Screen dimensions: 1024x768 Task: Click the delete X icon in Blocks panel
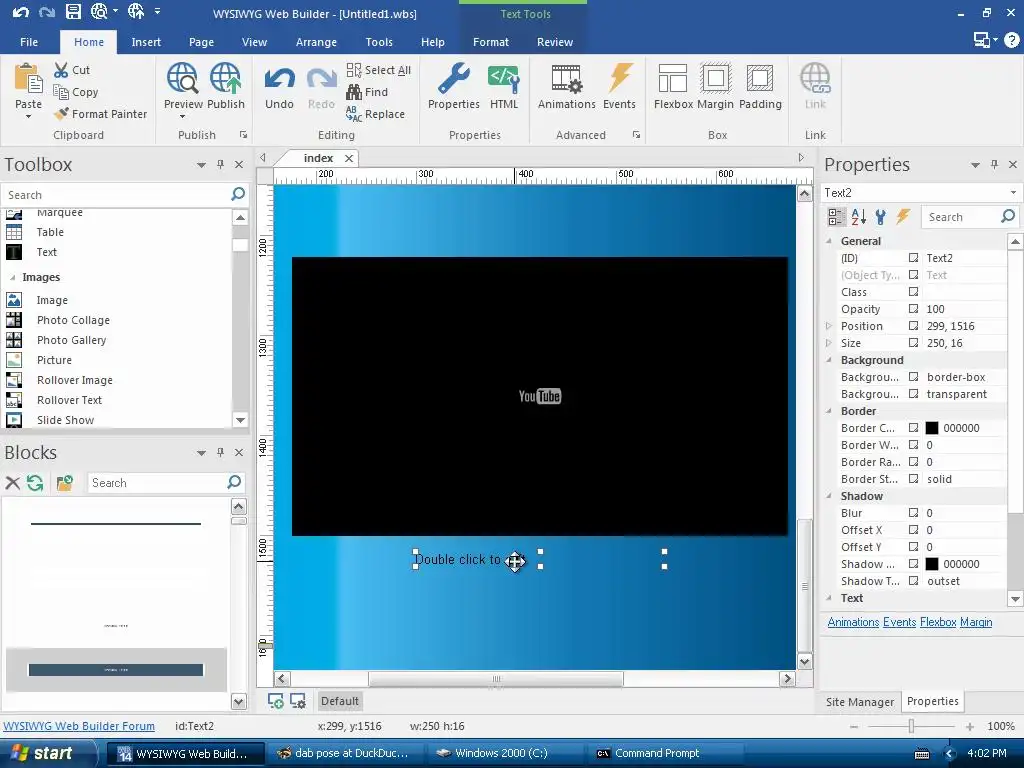(x=12, y=483)
